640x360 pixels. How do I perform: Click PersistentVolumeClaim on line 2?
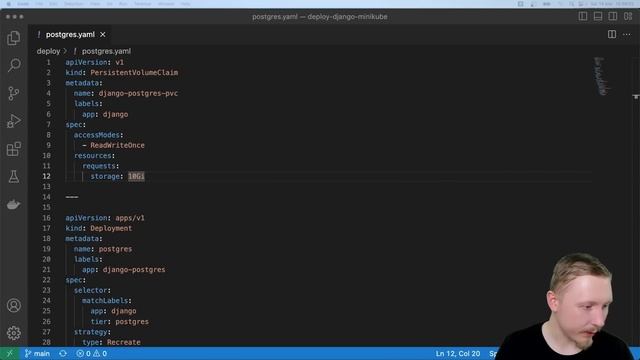click(134, 73)
